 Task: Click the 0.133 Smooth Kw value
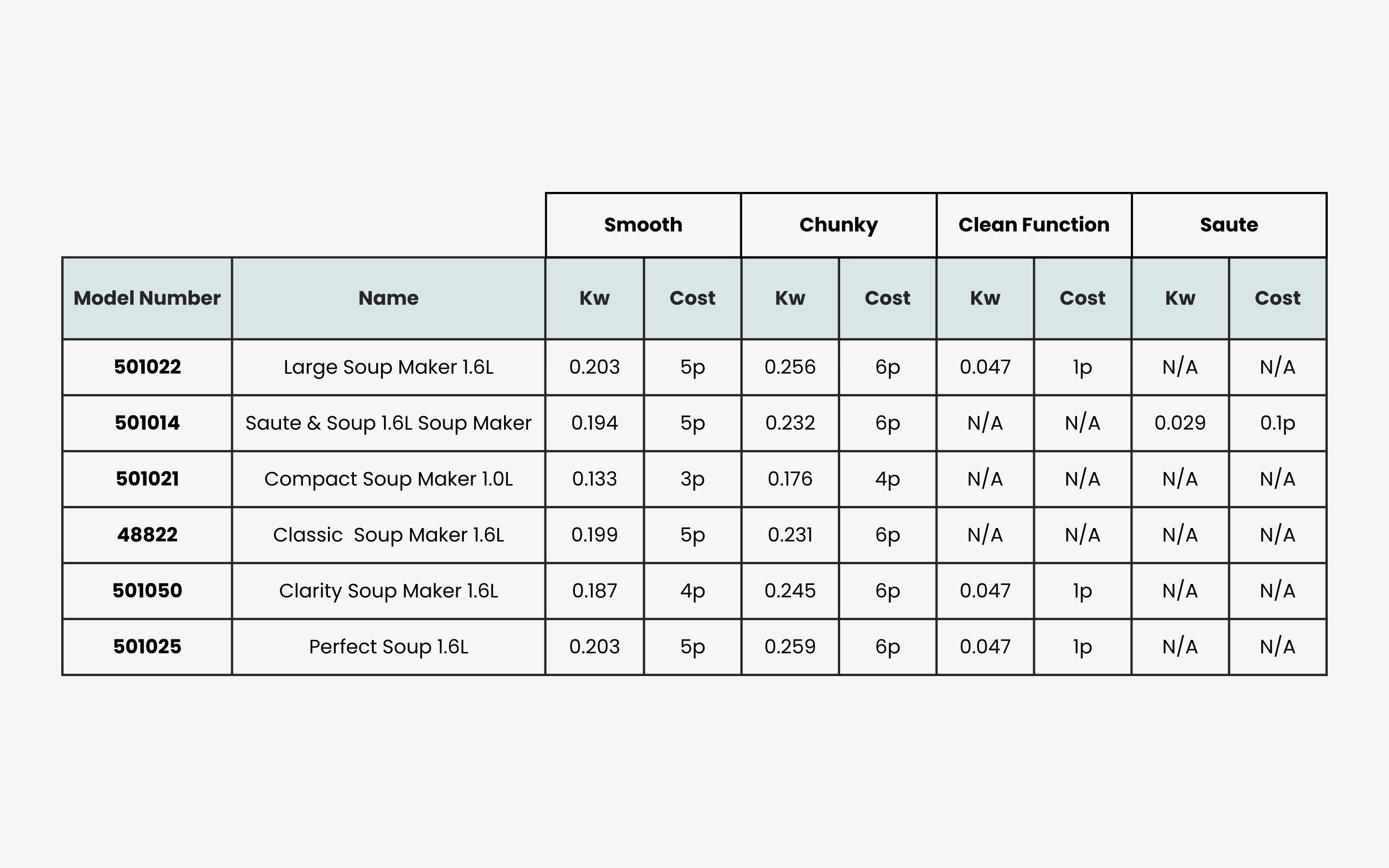(594, 479)
